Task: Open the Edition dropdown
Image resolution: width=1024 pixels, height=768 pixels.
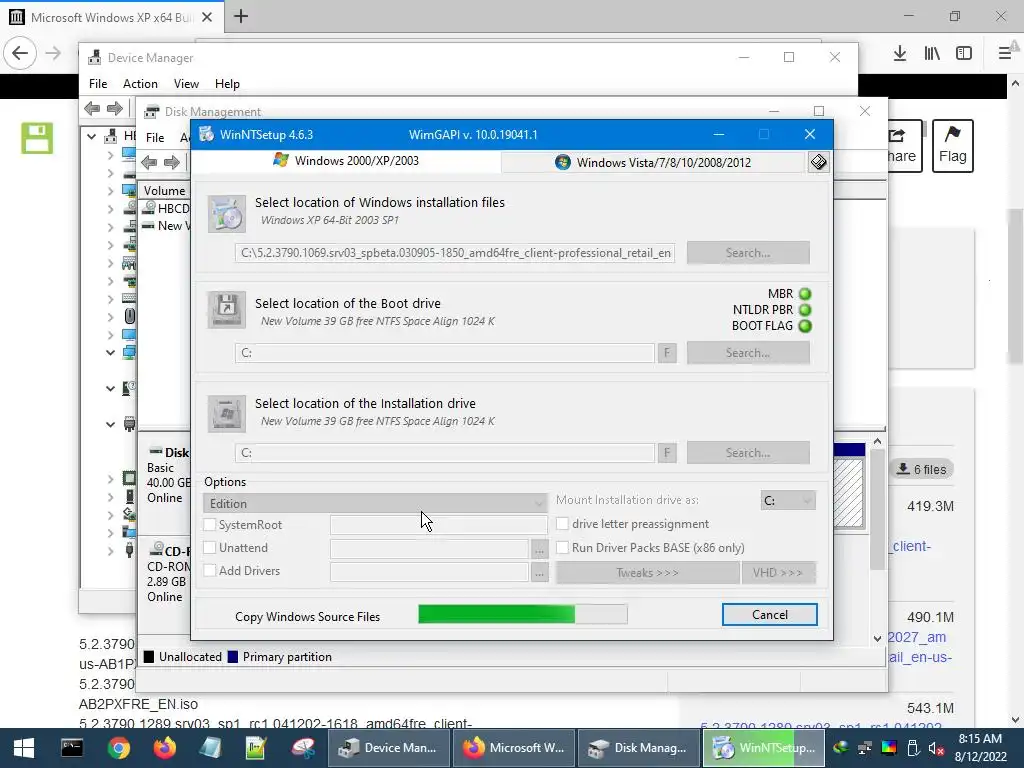Action: [375, 503]
